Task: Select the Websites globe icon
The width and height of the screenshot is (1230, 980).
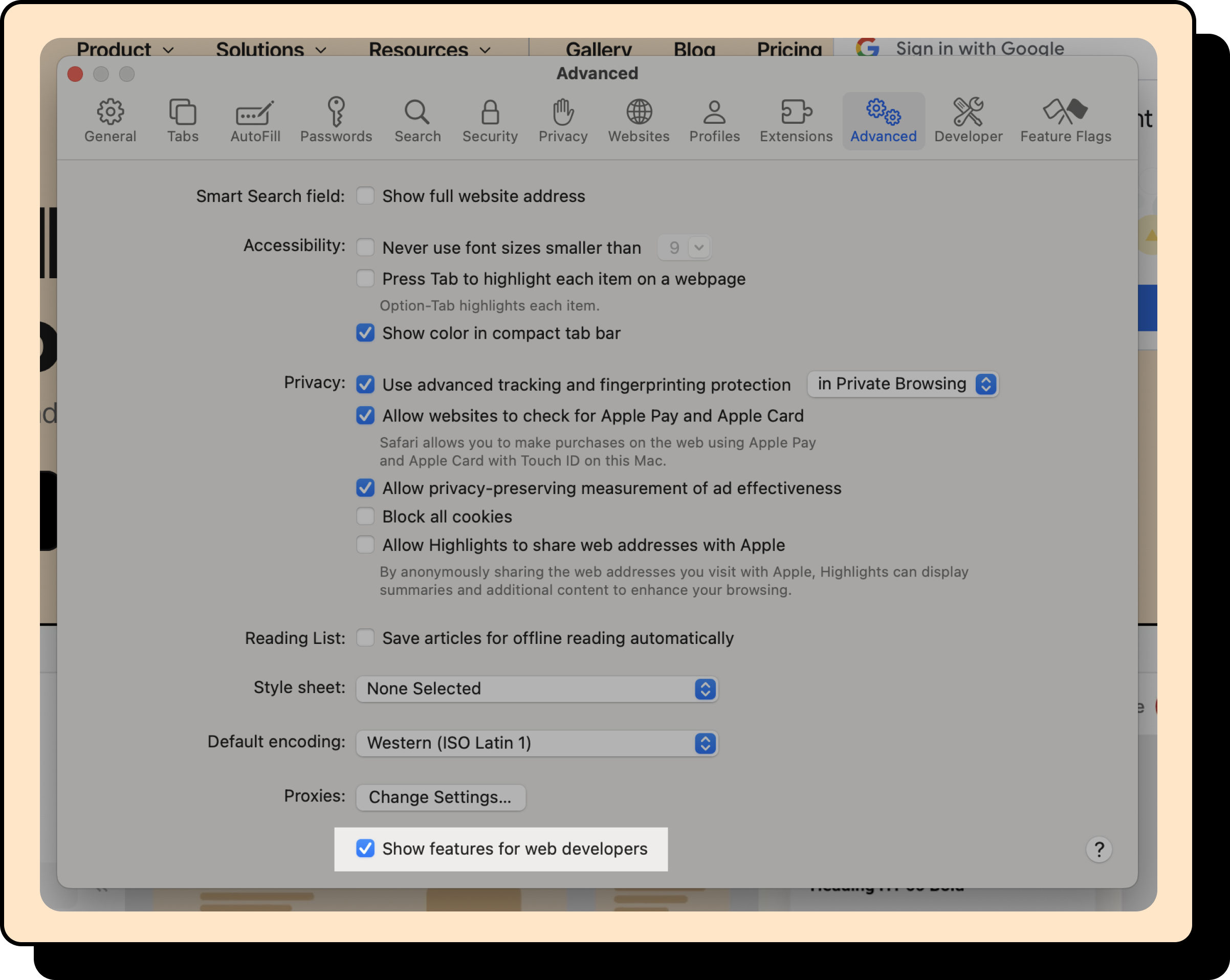Action: (x=639, y=112)
